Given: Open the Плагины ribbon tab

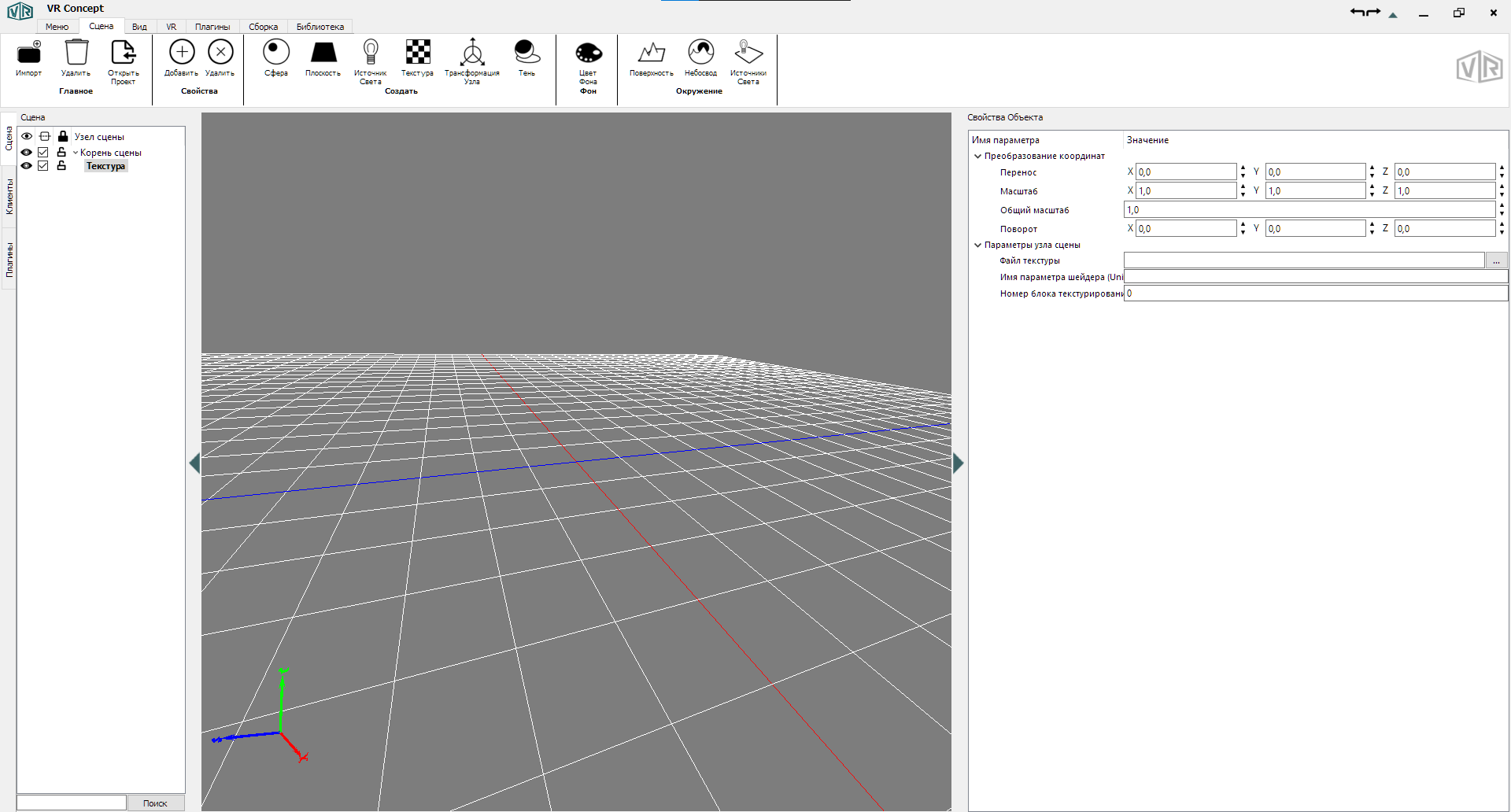Looking at the screenshot, I should pyautogui.click(x=212, y=27).
